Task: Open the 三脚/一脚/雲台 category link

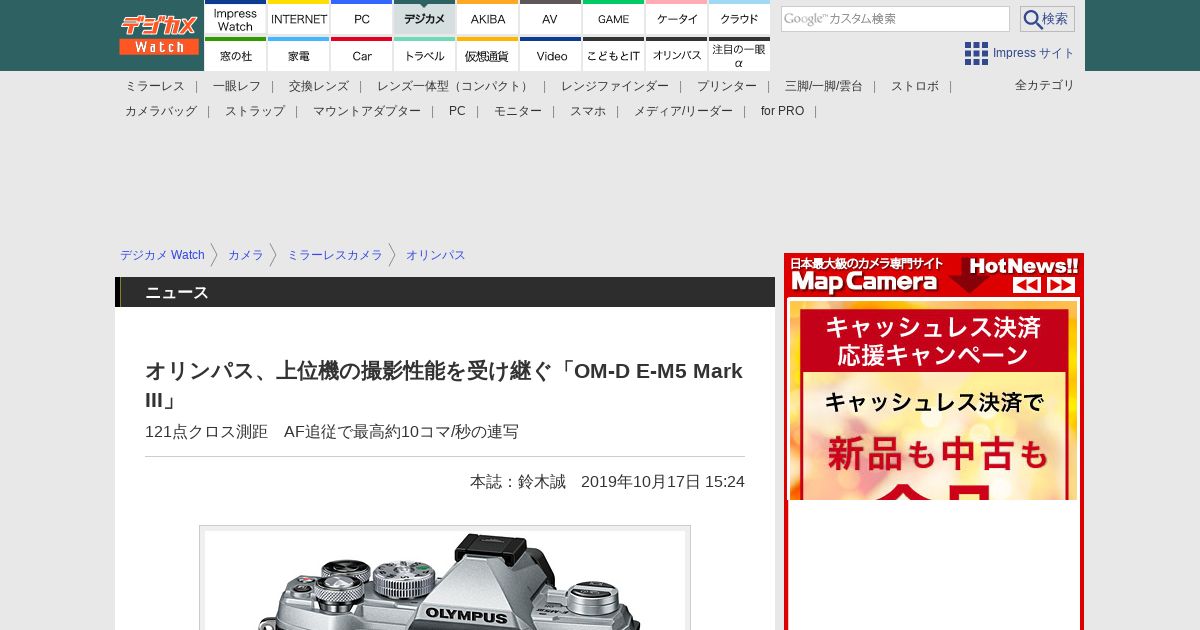Action: pos(824,86)
